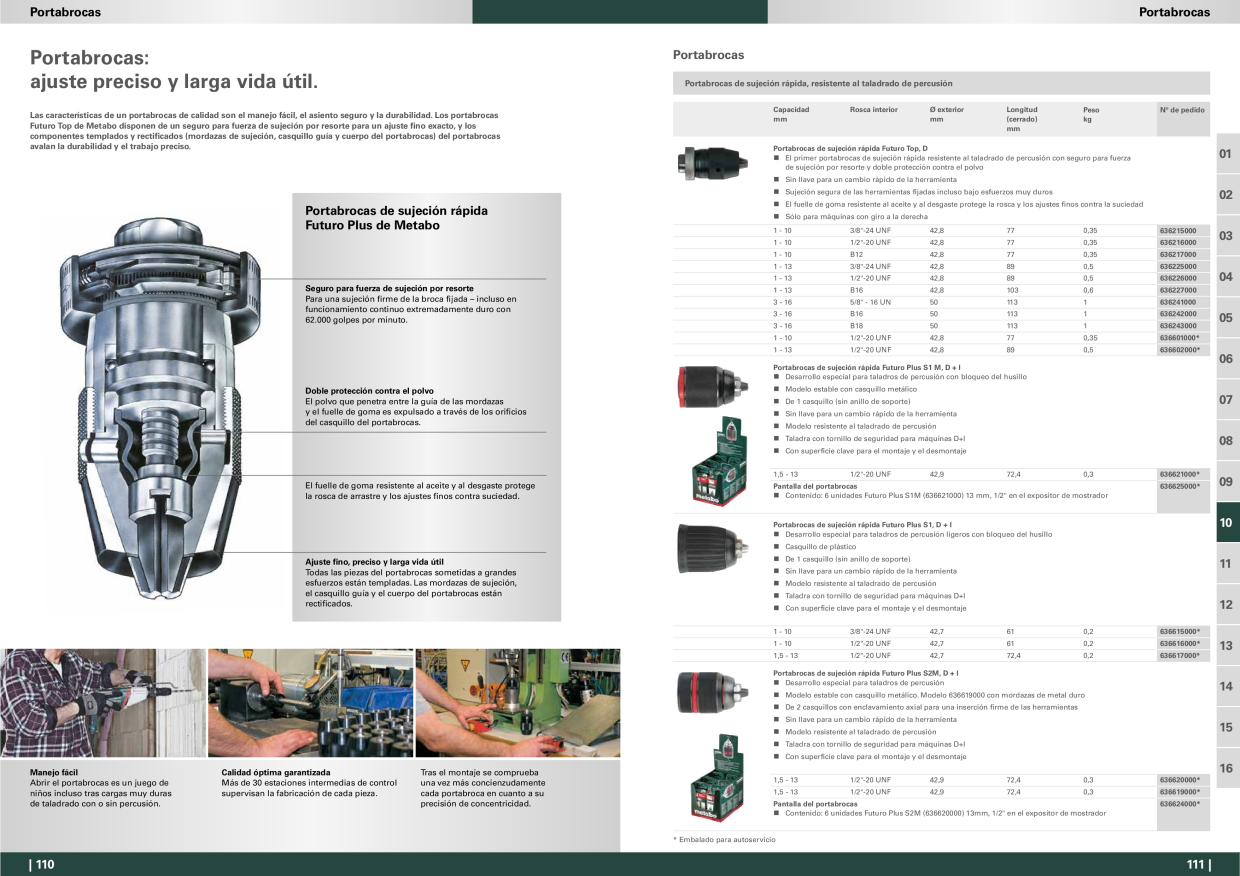
Task: Open chapter tab 03
Action: point(1227,236)
